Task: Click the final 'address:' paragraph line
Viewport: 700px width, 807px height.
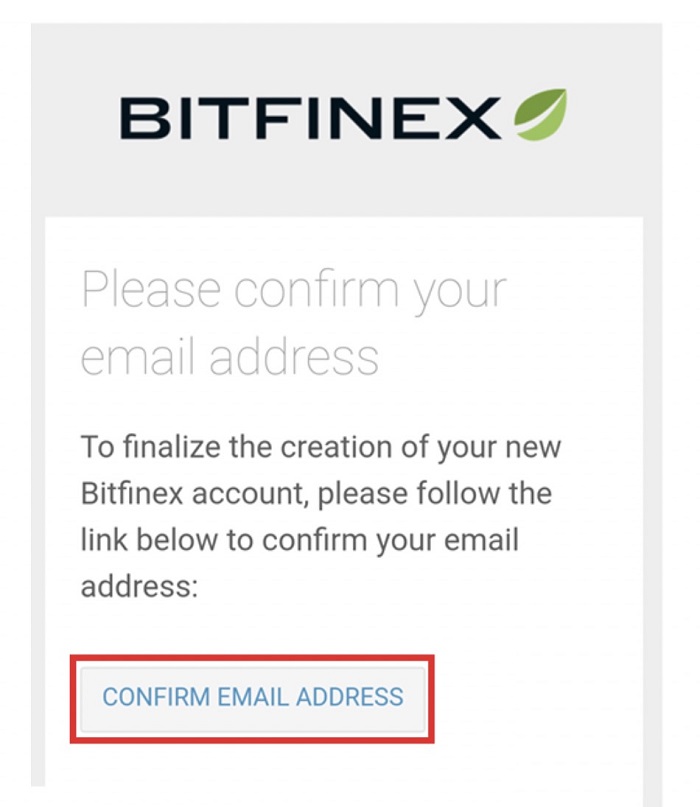Action: coord(139,587)
